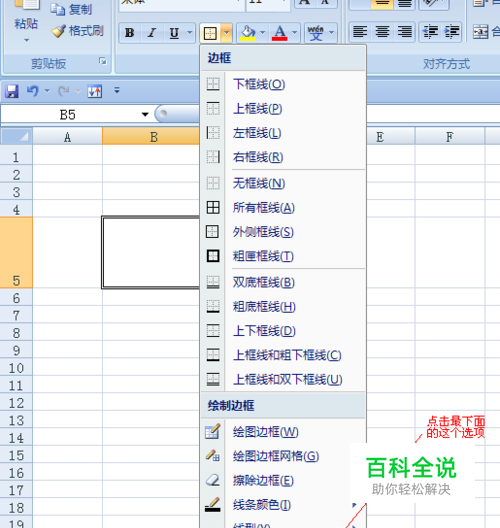Apply the red font color

click(x=280, y=33)
